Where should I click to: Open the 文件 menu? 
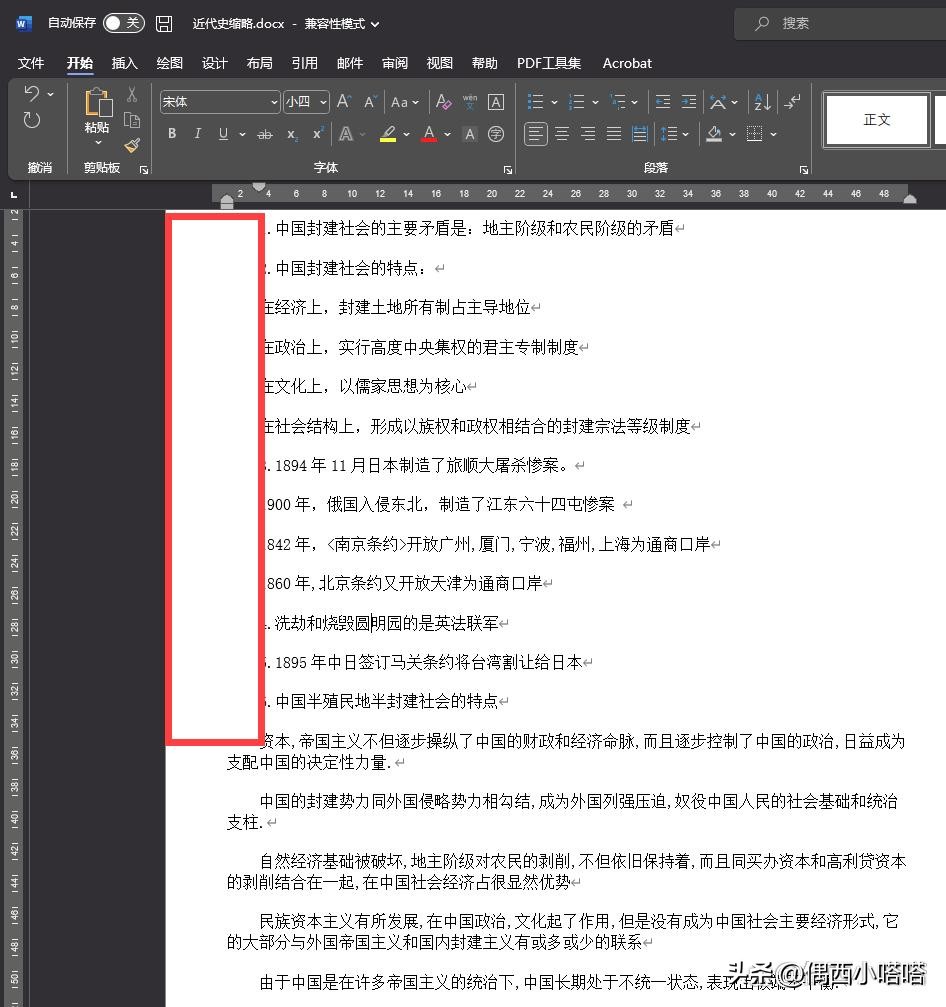click(31, 63)
